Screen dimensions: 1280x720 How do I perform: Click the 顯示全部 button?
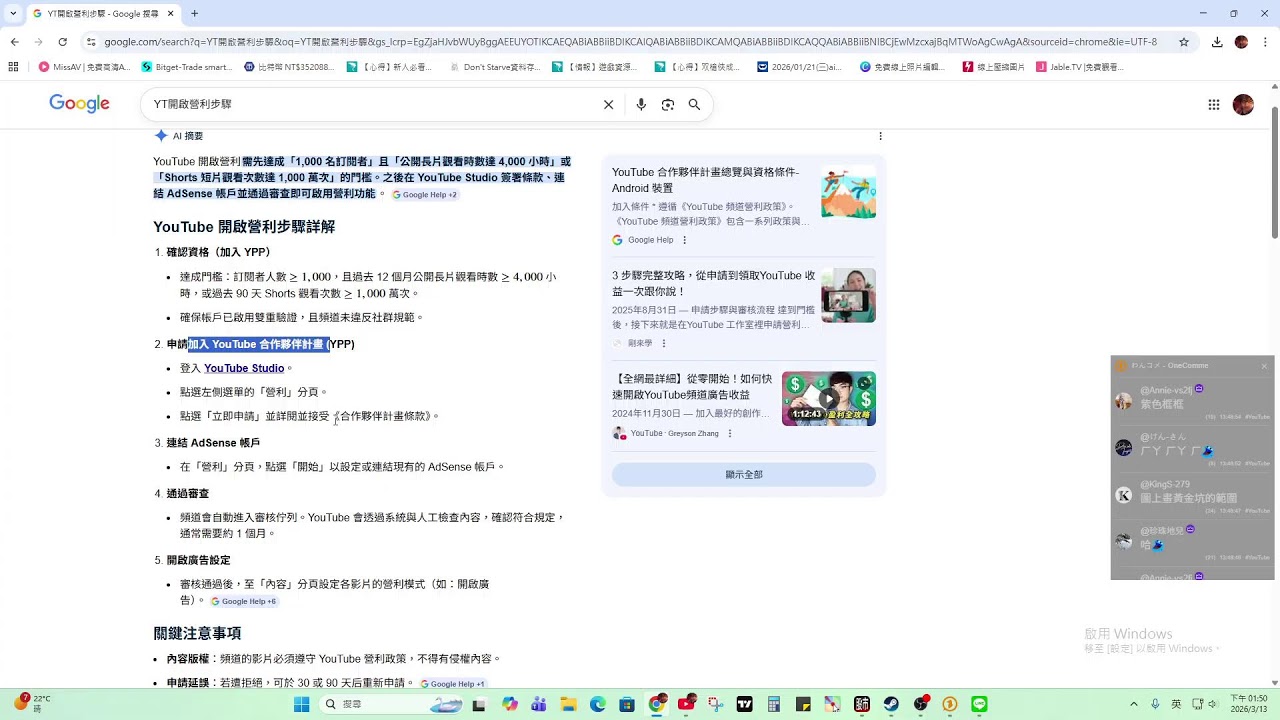(x=744, y=475)
